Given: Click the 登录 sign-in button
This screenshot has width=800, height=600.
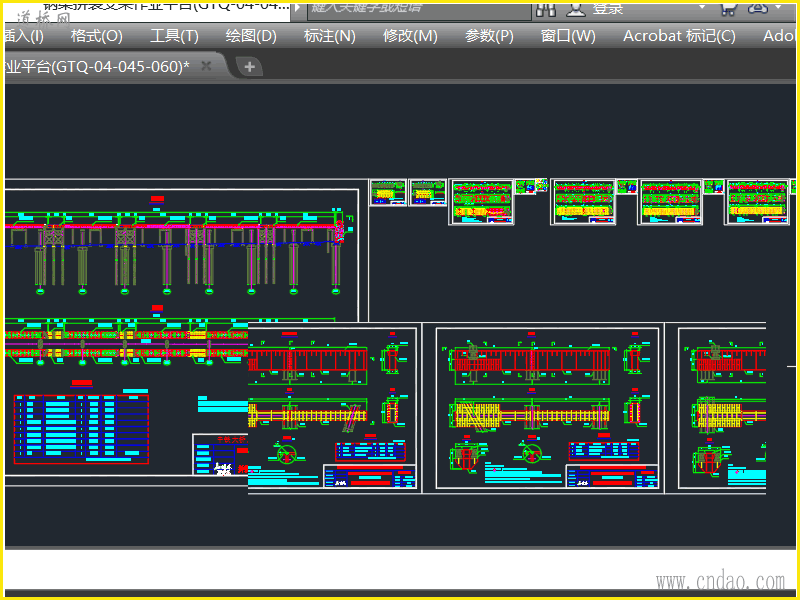Looking at the screenshot, I should [x=608, y=9].
